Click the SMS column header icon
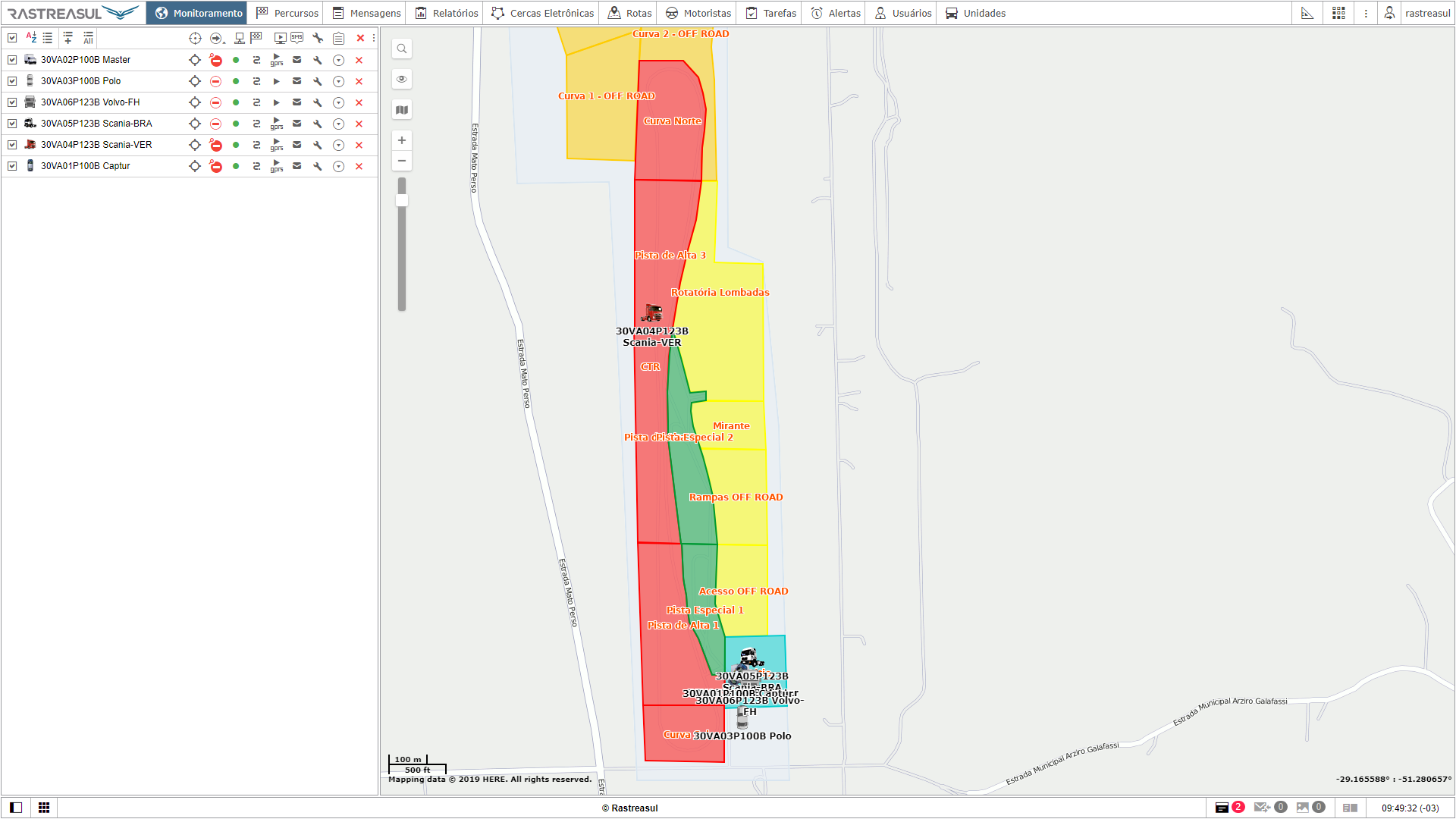Image resolution: width=1456 pixels, height=819 pixels. click(x=297, y=38)
